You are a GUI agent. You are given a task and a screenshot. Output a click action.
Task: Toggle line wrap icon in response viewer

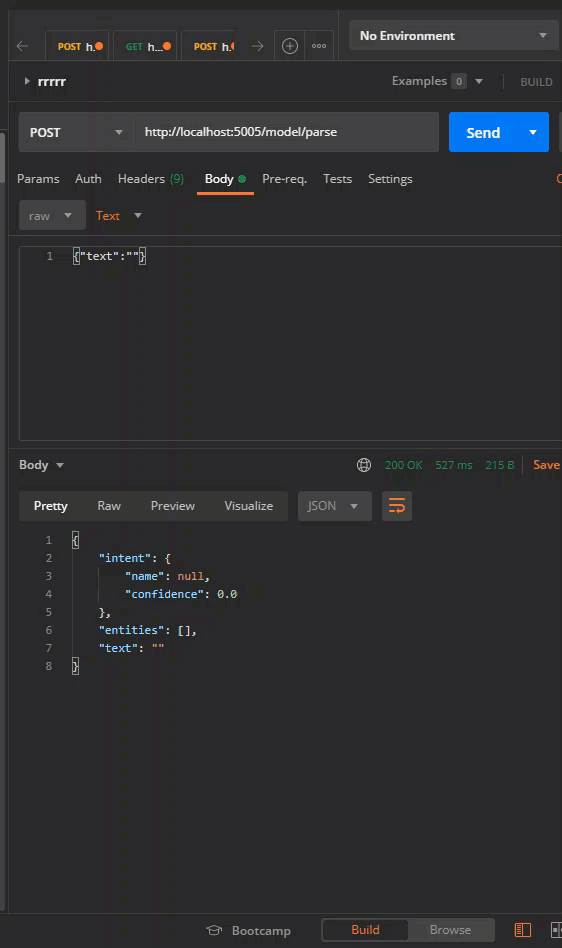[x=397, y=505]
